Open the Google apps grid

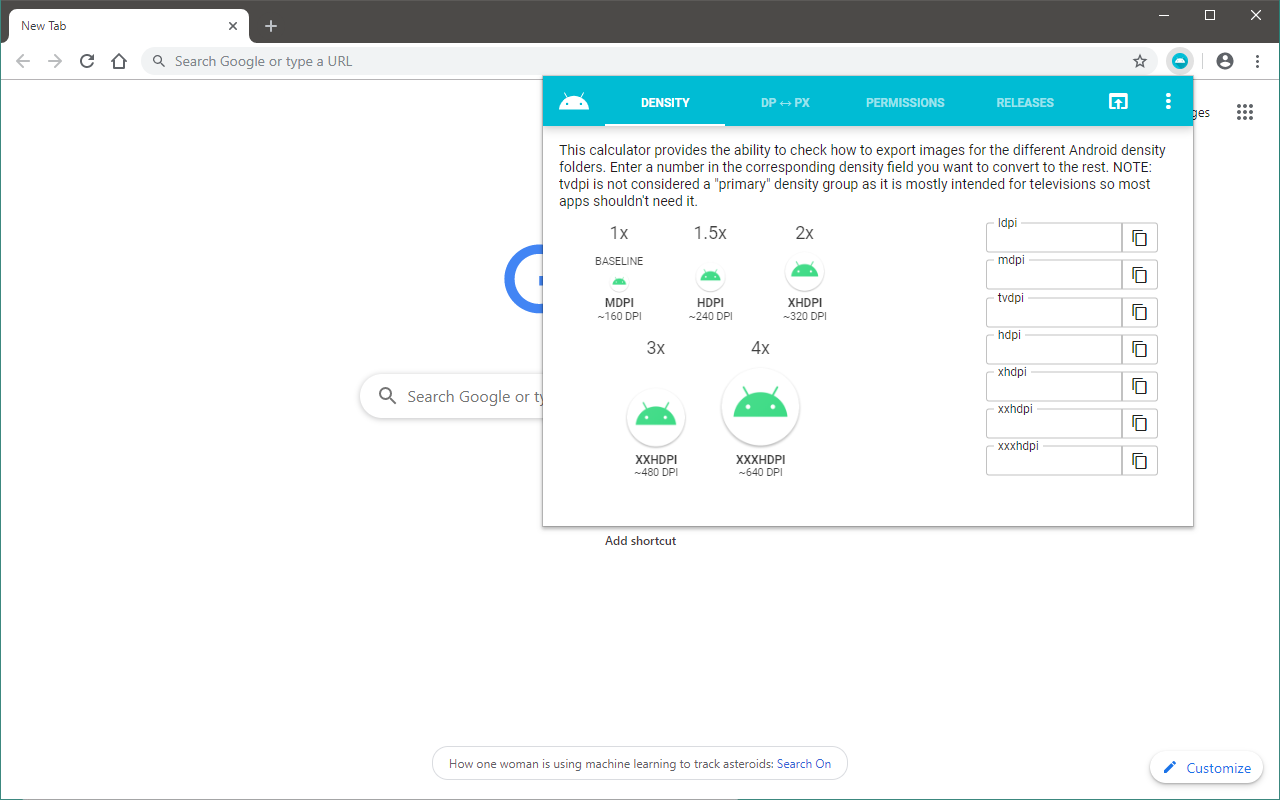click(x=1245, y=112)
